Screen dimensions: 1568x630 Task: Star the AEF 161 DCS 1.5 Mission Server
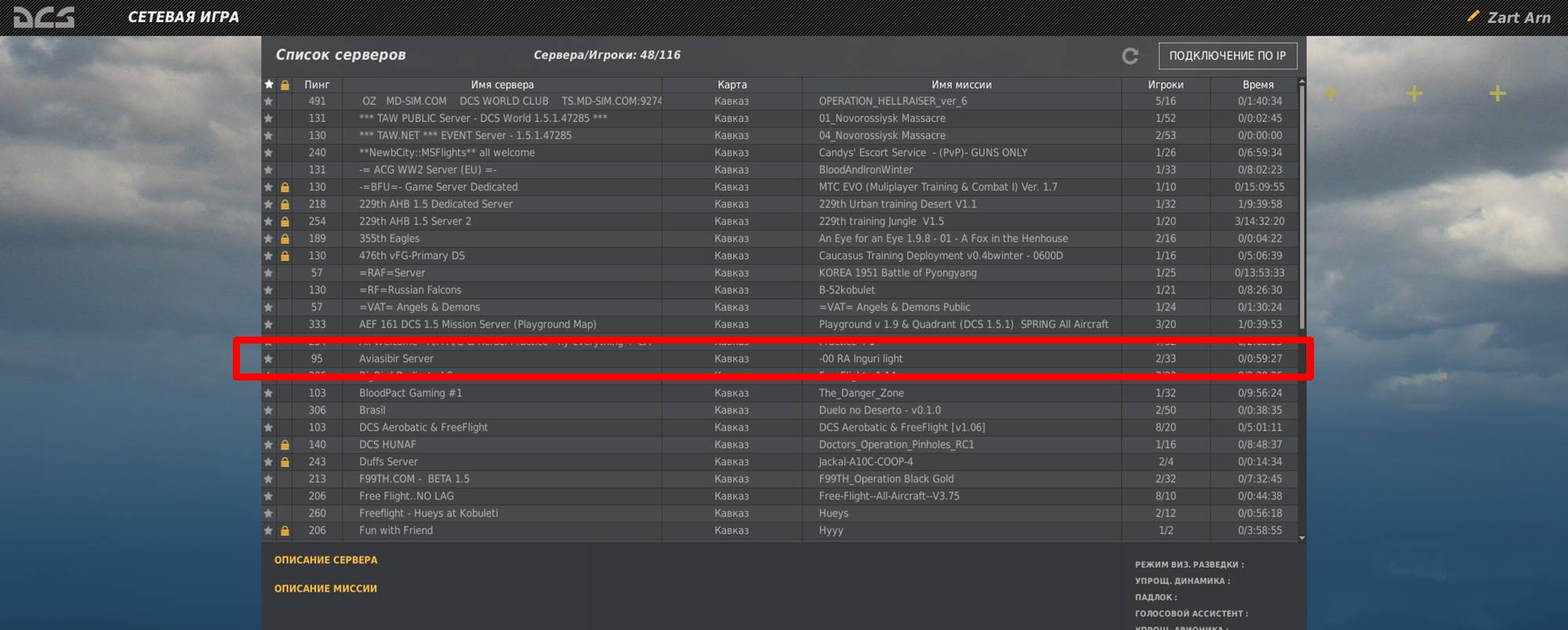[269, 325]
